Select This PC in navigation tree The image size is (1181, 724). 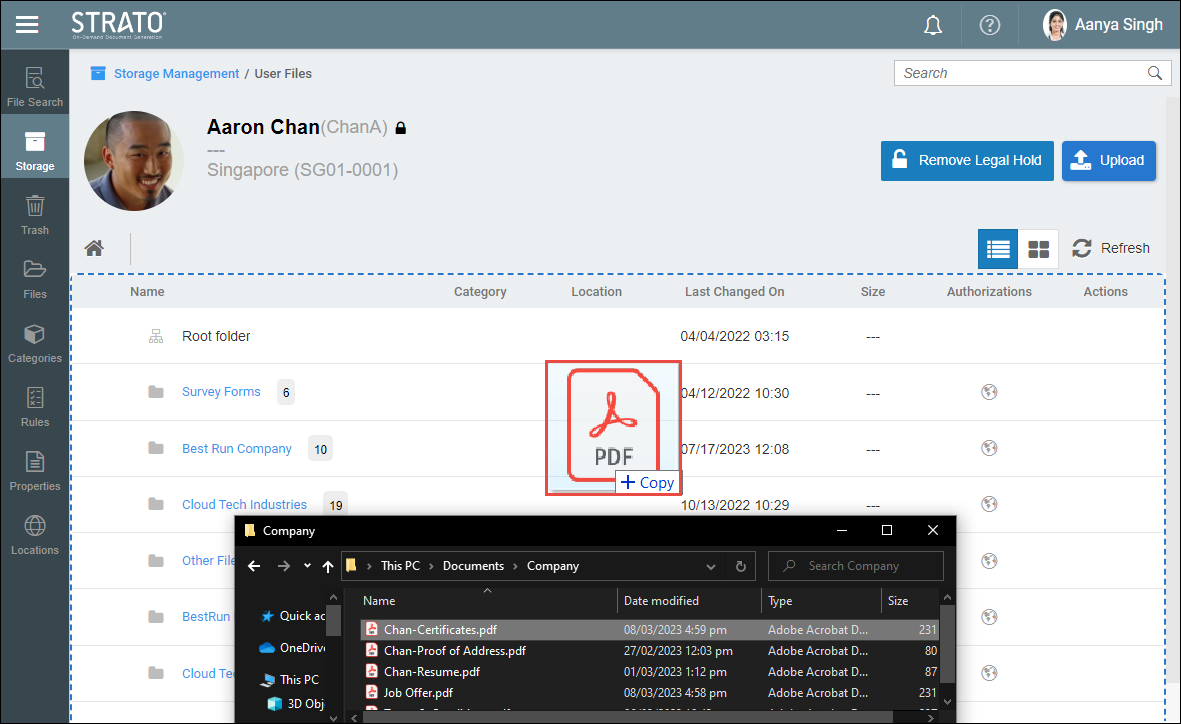click(298, 679)
